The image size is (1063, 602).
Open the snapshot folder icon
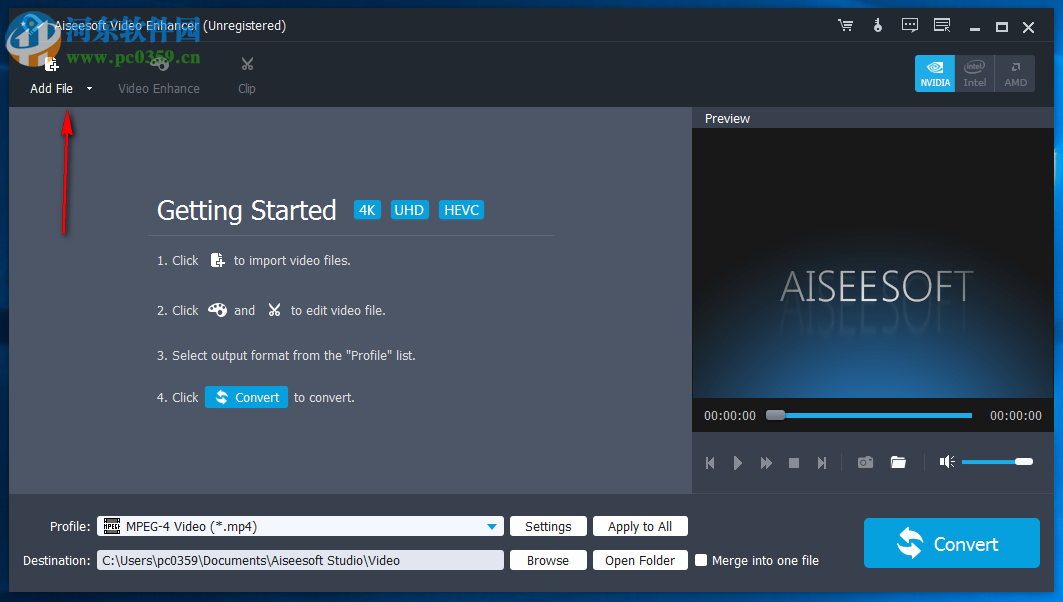point(897,462)
